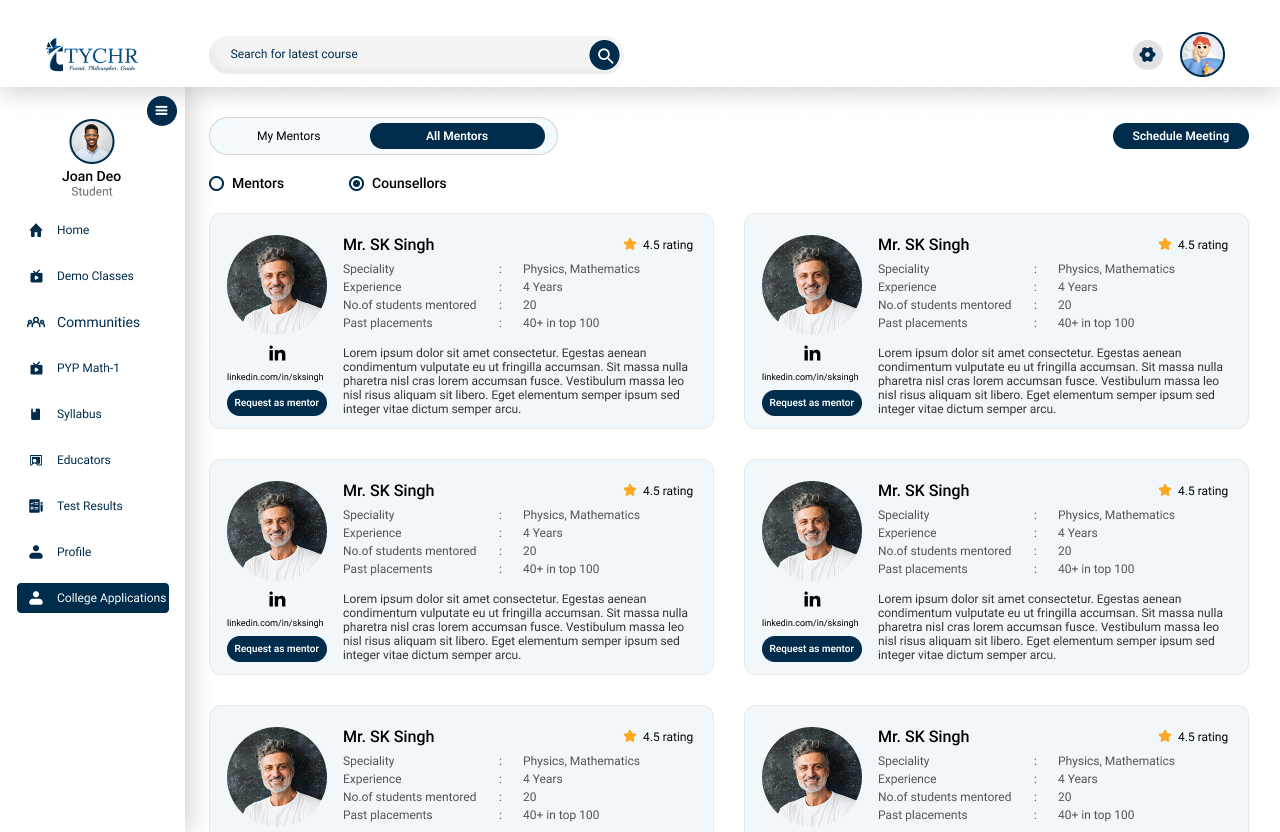The width and height of the screenshot is (1280, 832).
Task: Open the Demo Classes sidebar item
Action: point(94,276)
